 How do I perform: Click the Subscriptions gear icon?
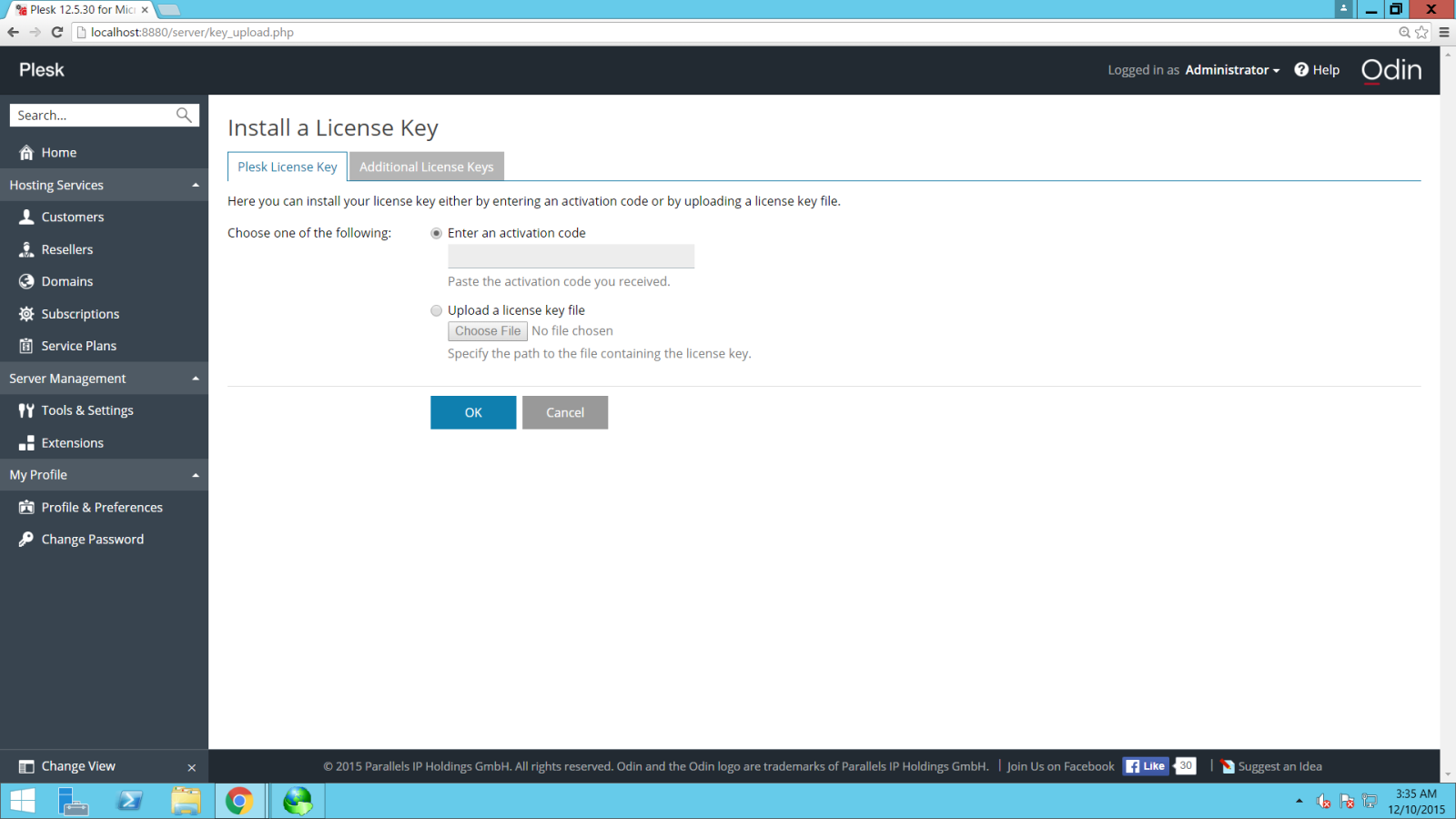(26, 314)
